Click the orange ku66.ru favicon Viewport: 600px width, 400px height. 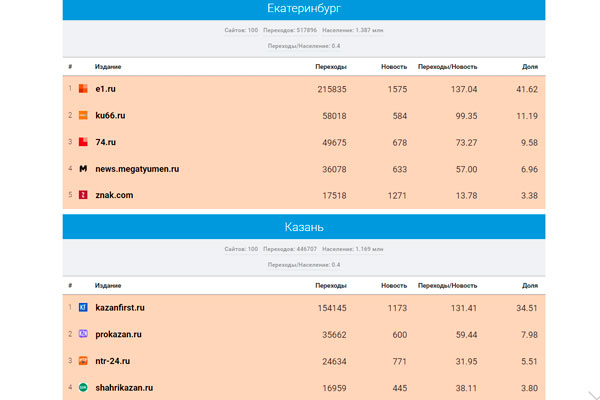coord(84,116)
